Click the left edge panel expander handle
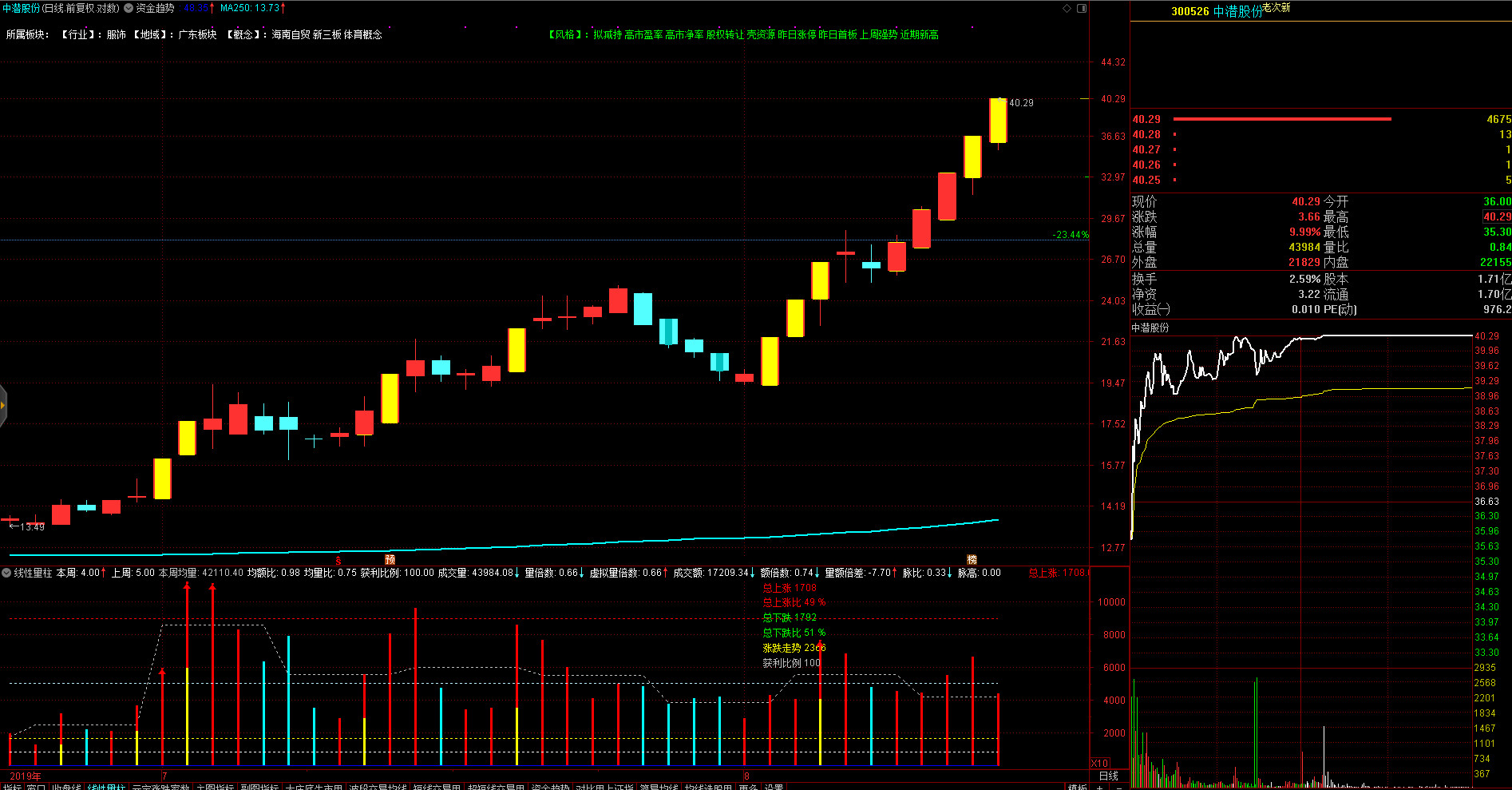The height and width of the screenshot is (790, 1512). (3, 406)
